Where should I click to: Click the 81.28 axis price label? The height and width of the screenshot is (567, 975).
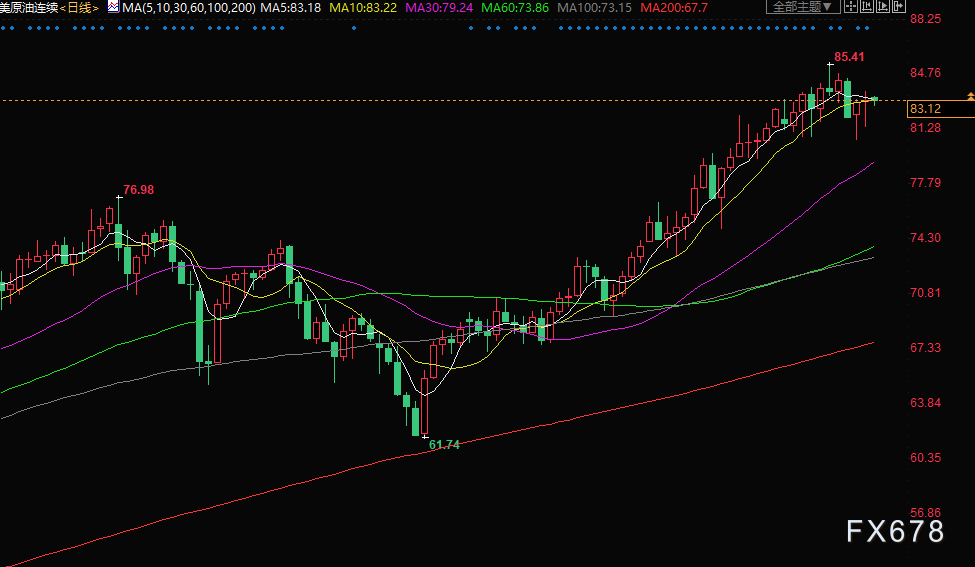pos(925,127)
